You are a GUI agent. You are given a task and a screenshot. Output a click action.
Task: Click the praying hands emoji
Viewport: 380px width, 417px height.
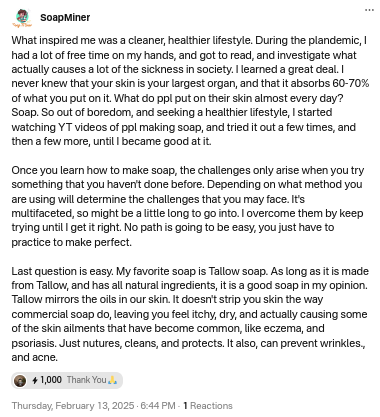pyautogui.click(x=113, y=380)
